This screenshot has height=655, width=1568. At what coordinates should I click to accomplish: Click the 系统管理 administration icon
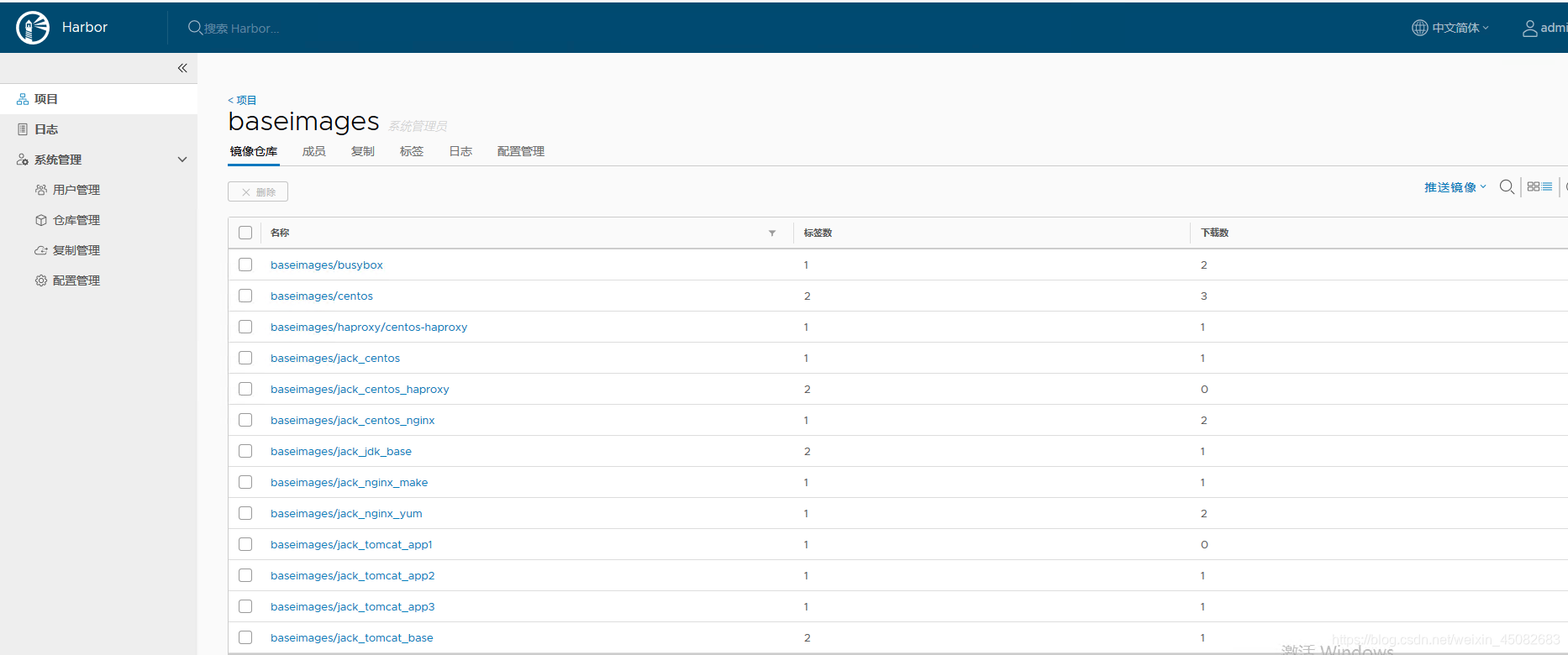[23, 160]
